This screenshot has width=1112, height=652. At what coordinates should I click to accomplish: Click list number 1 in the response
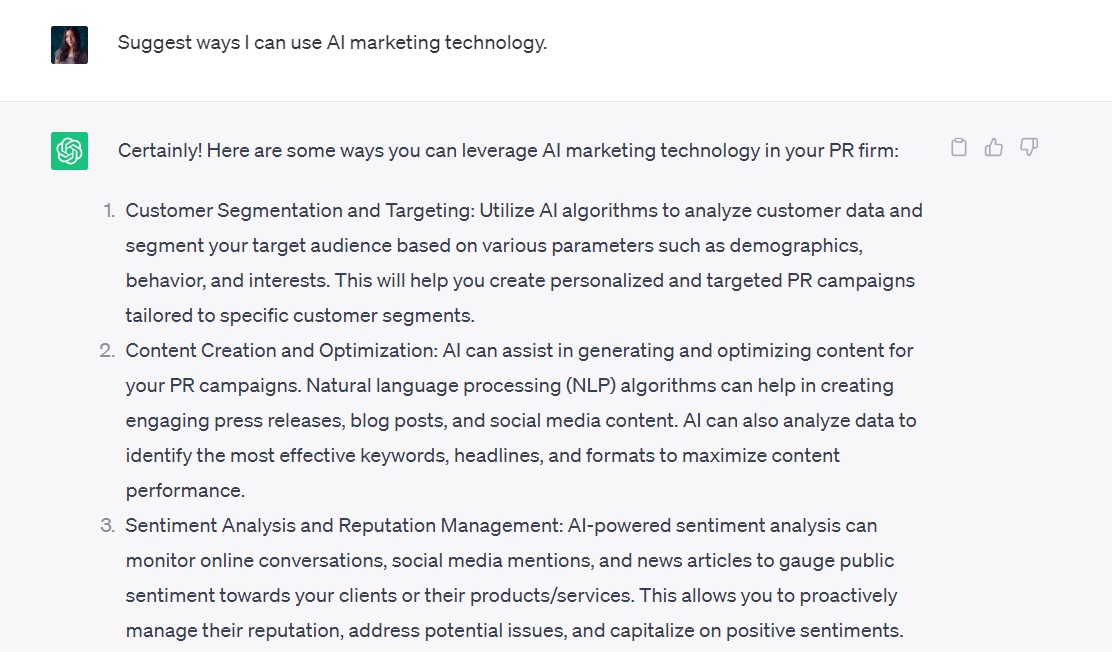click(x=108, y=211)
